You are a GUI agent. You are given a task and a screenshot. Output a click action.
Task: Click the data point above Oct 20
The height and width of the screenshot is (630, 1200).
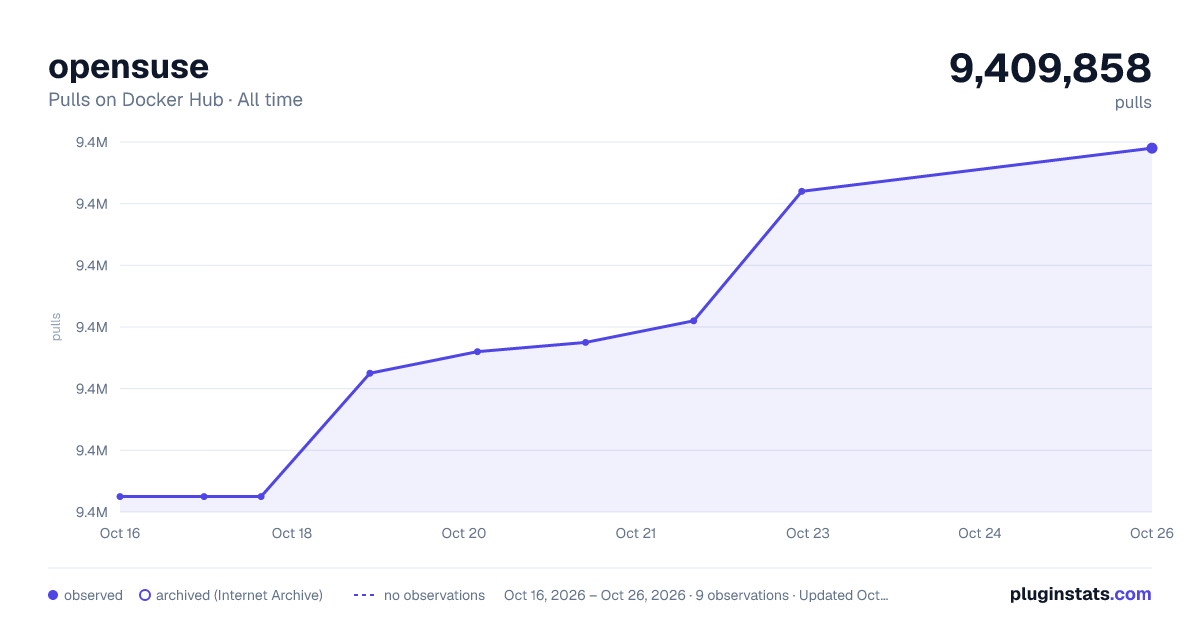[478, 351]
